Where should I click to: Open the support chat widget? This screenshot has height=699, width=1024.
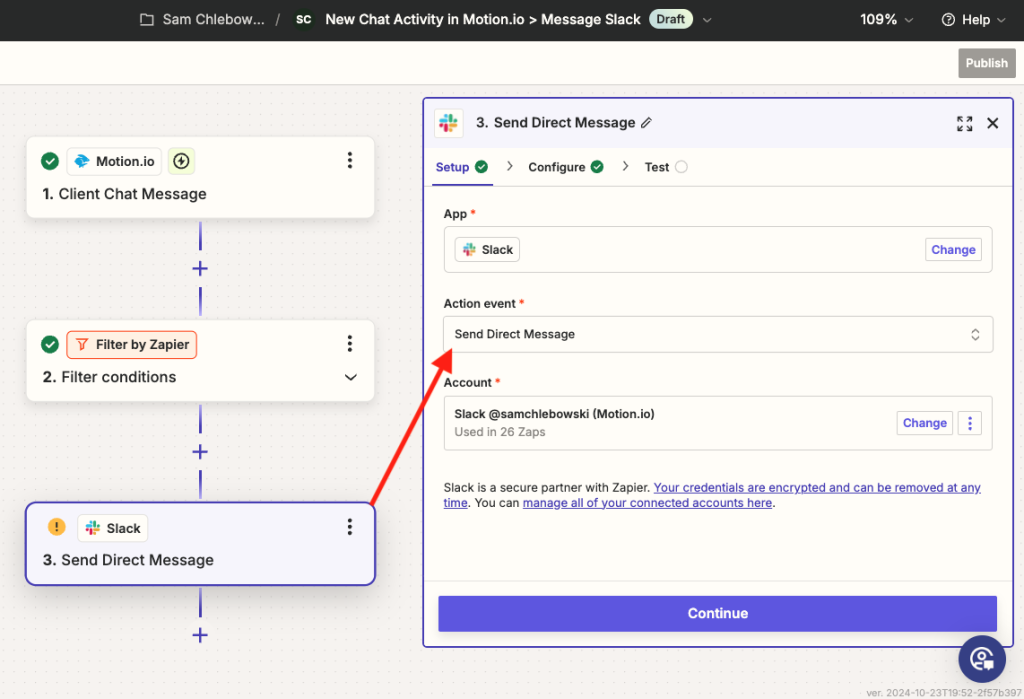(x=982, y=658)
